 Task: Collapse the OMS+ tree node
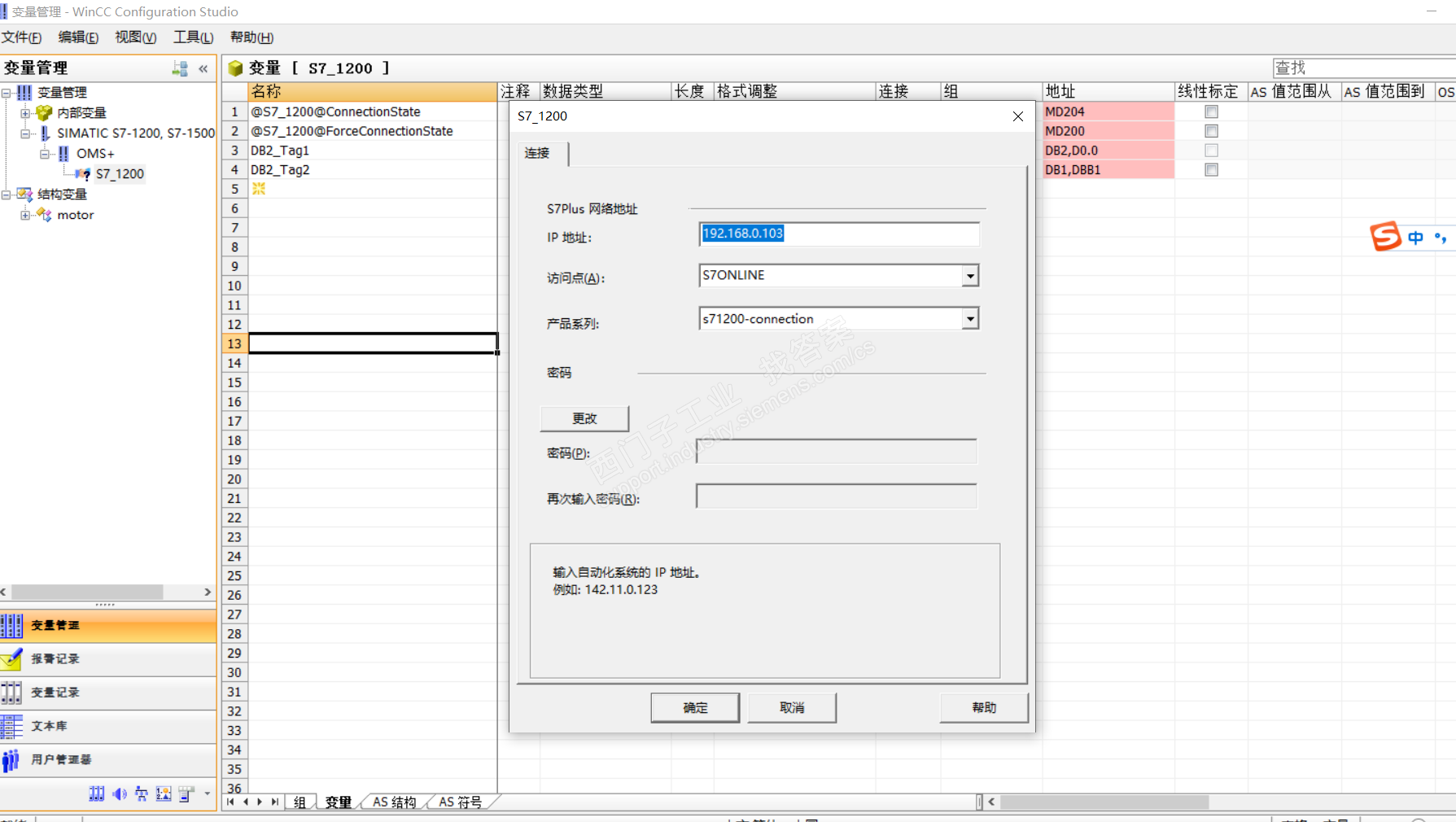(x=45, y=154)
